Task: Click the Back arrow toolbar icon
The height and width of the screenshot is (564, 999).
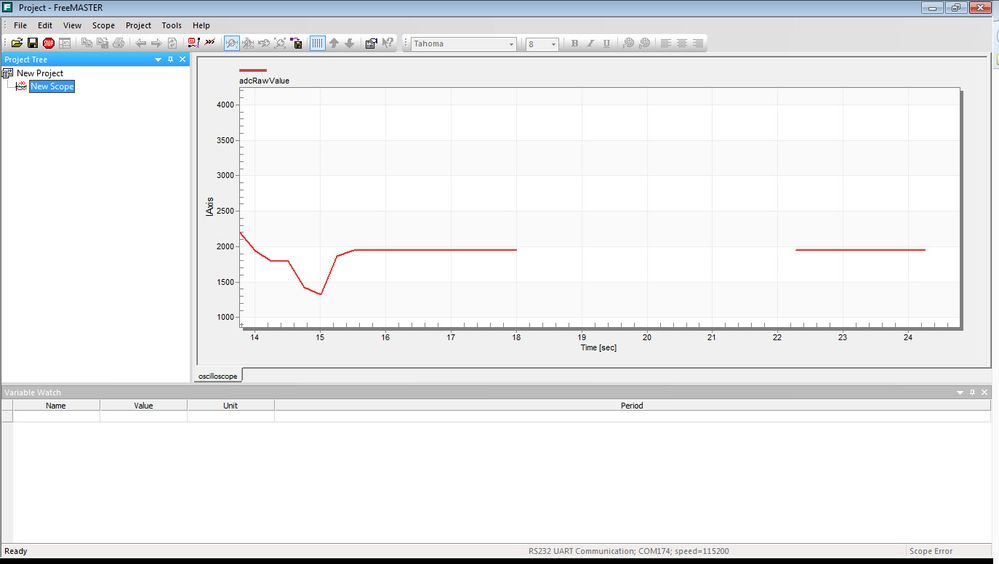Action: [140, 43]
